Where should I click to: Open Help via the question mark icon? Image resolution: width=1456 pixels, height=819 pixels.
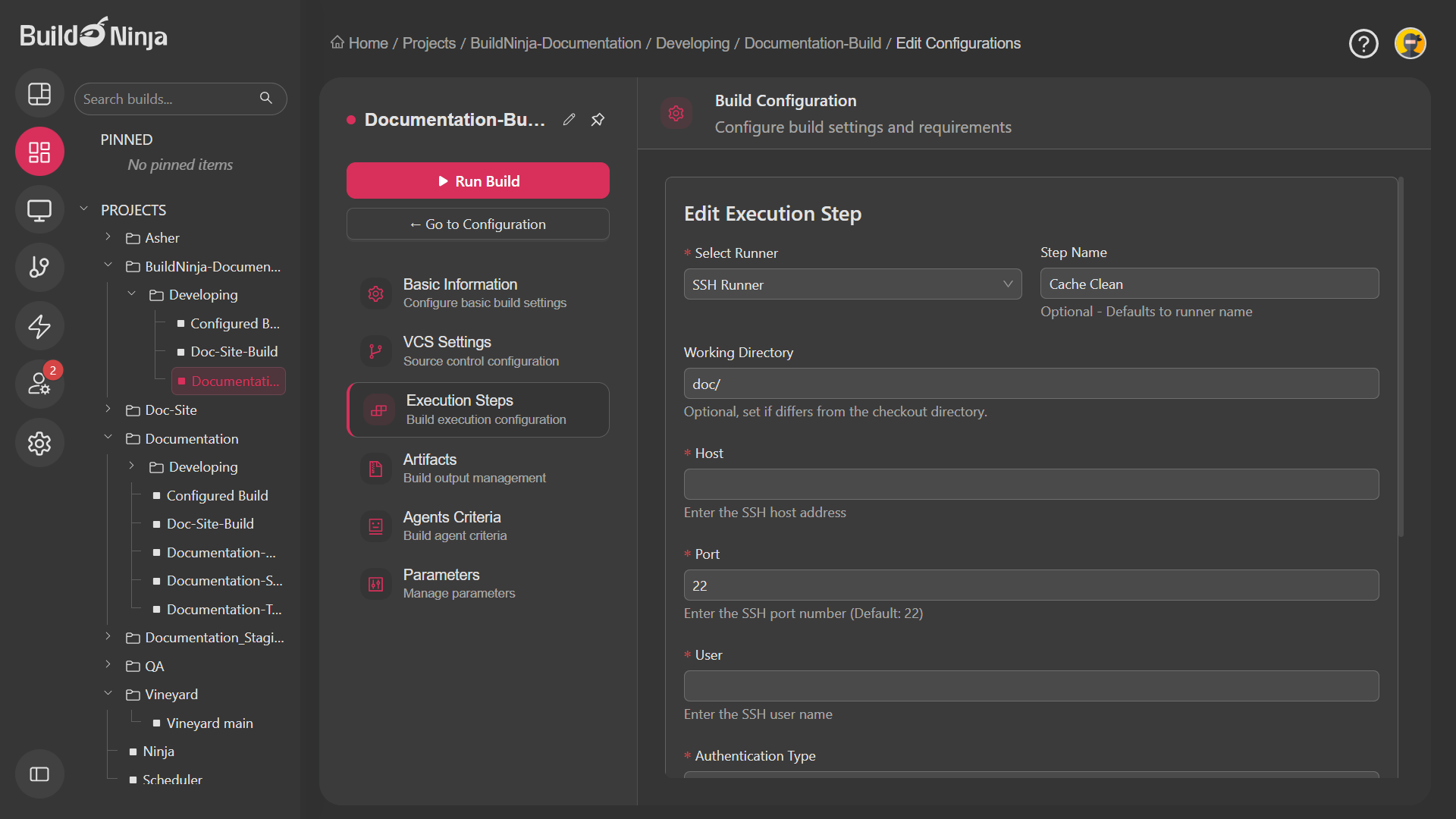click(1363, 43)
